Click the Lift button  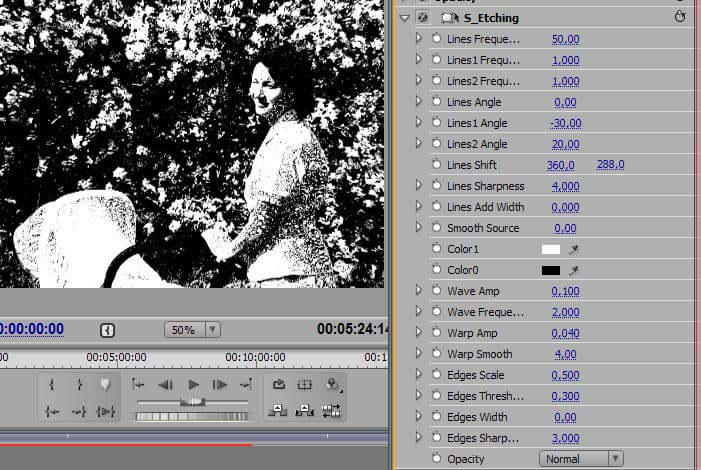coord(277,410)
